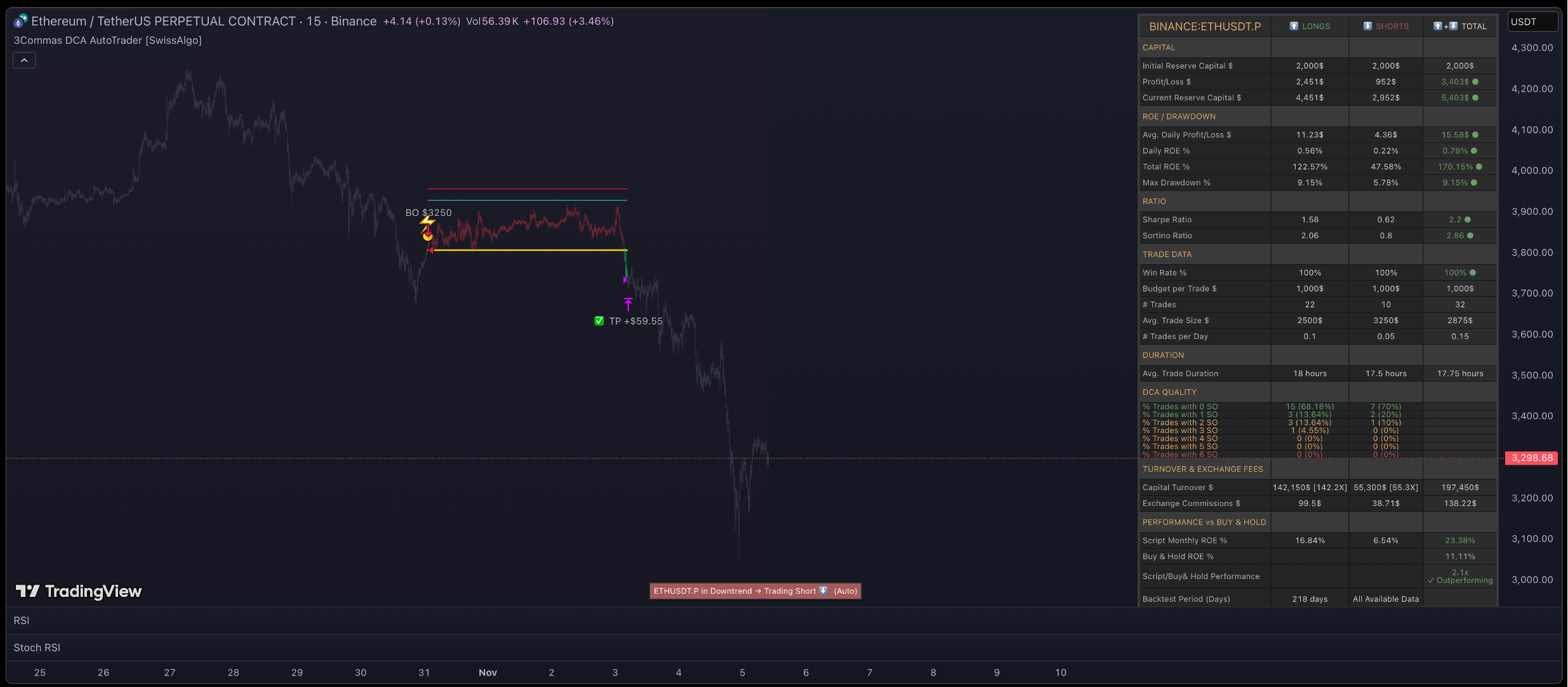
Task: Collapse the indicator legend with chevron button
Action: coord(24,60)
